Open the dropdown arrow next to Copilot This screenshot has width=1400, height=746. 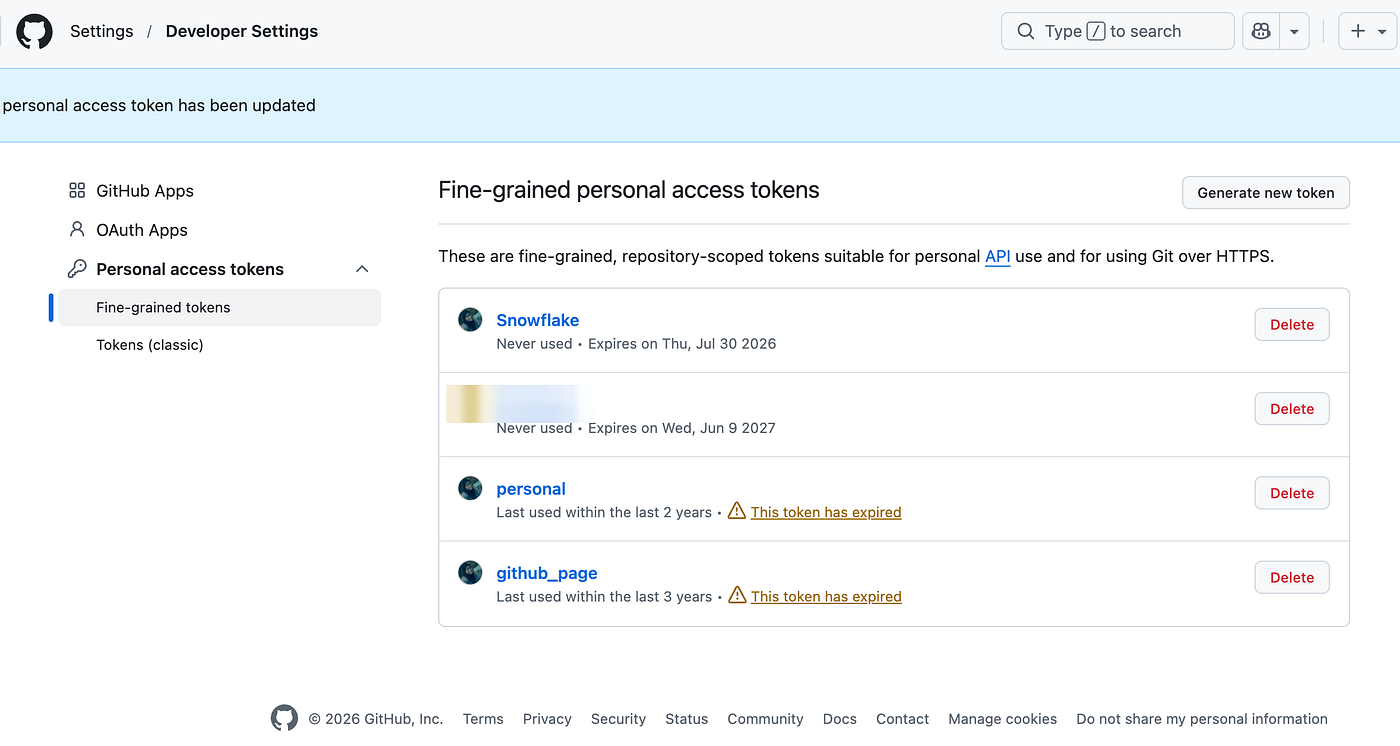point(1294,31)
